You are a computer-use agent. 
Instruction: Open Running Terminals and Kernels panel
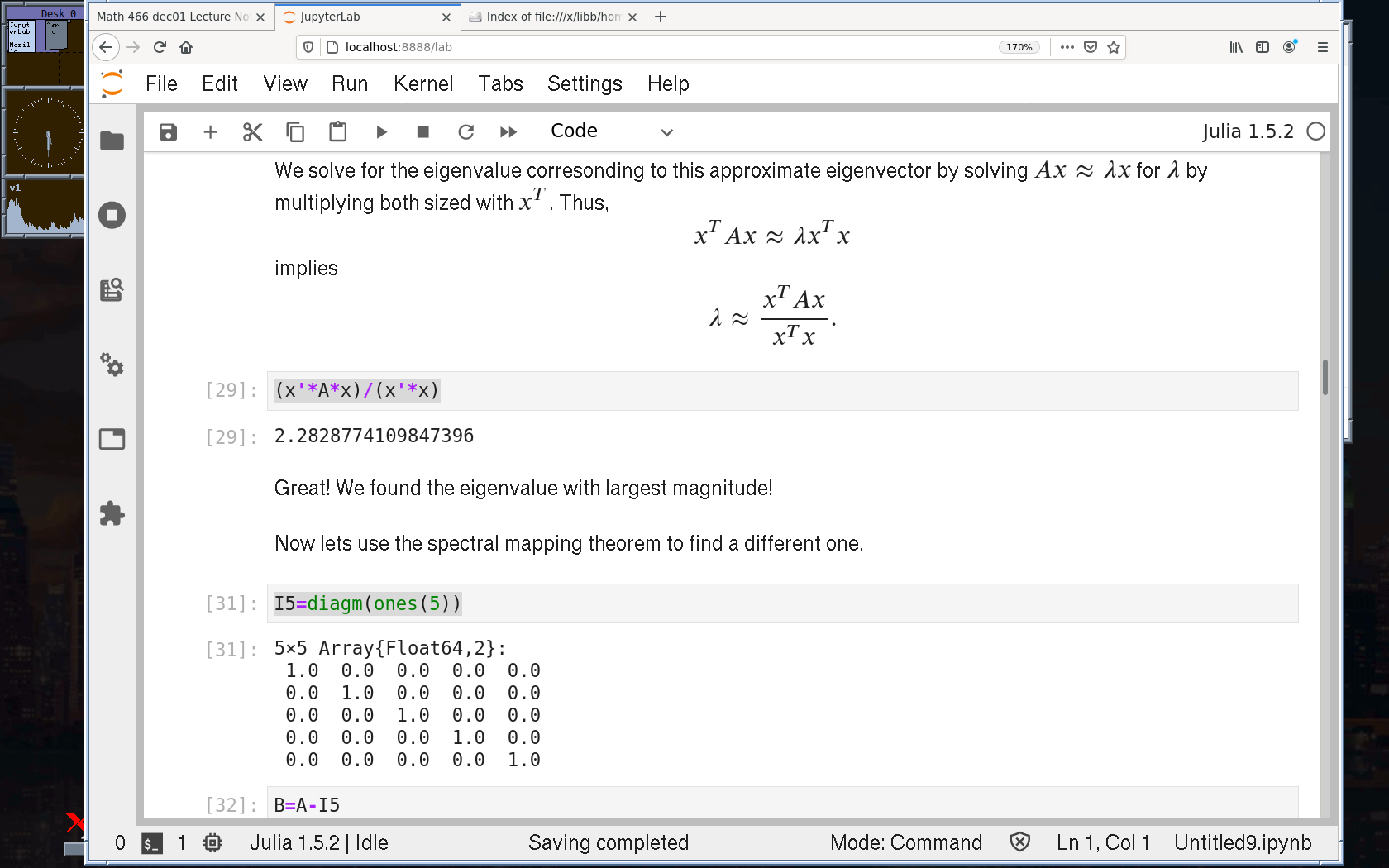(112, 216)
